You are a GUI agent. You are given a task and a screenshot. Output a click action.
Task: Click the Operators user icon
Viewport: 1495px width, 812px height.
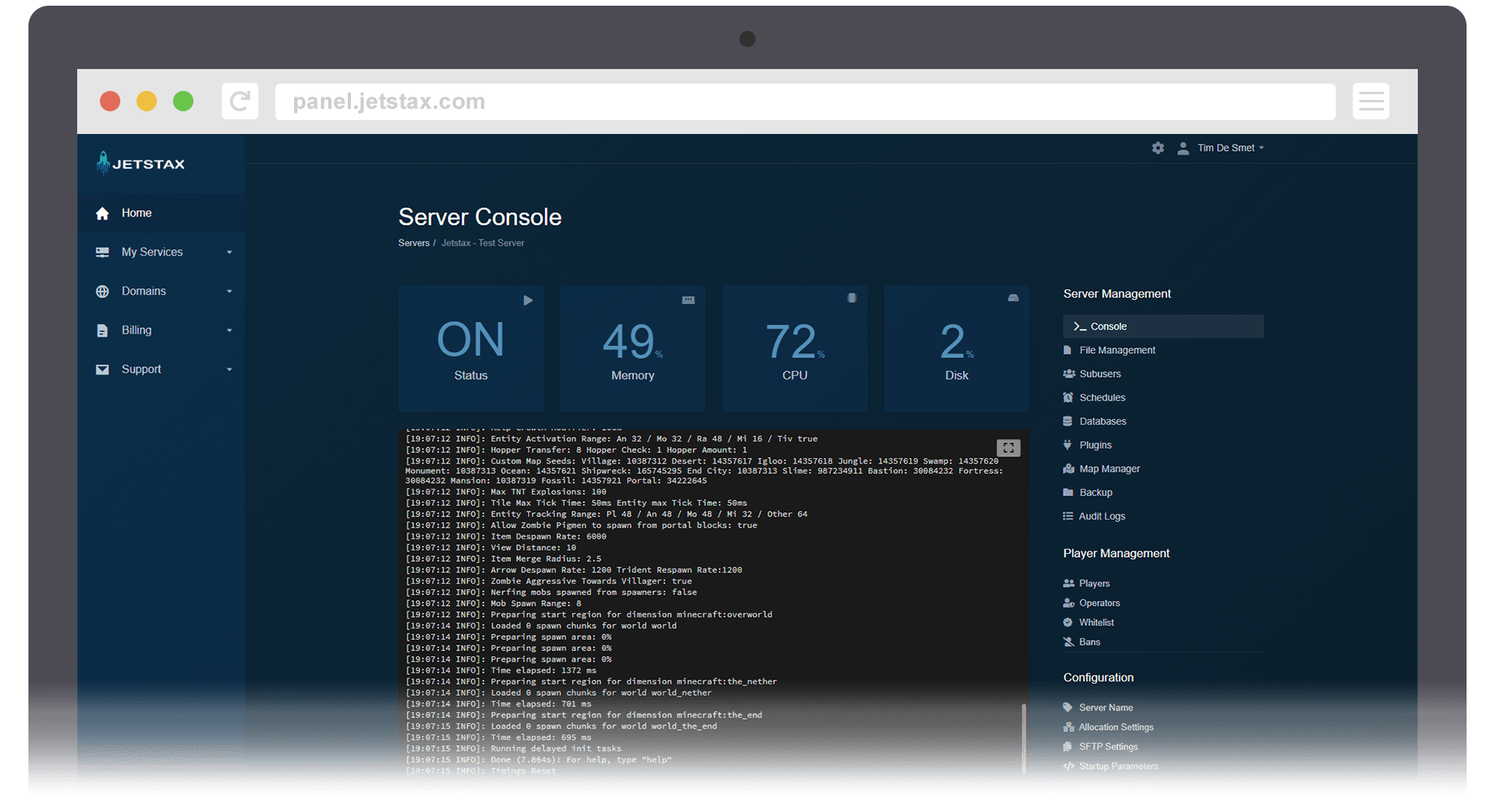[1068, 603]
